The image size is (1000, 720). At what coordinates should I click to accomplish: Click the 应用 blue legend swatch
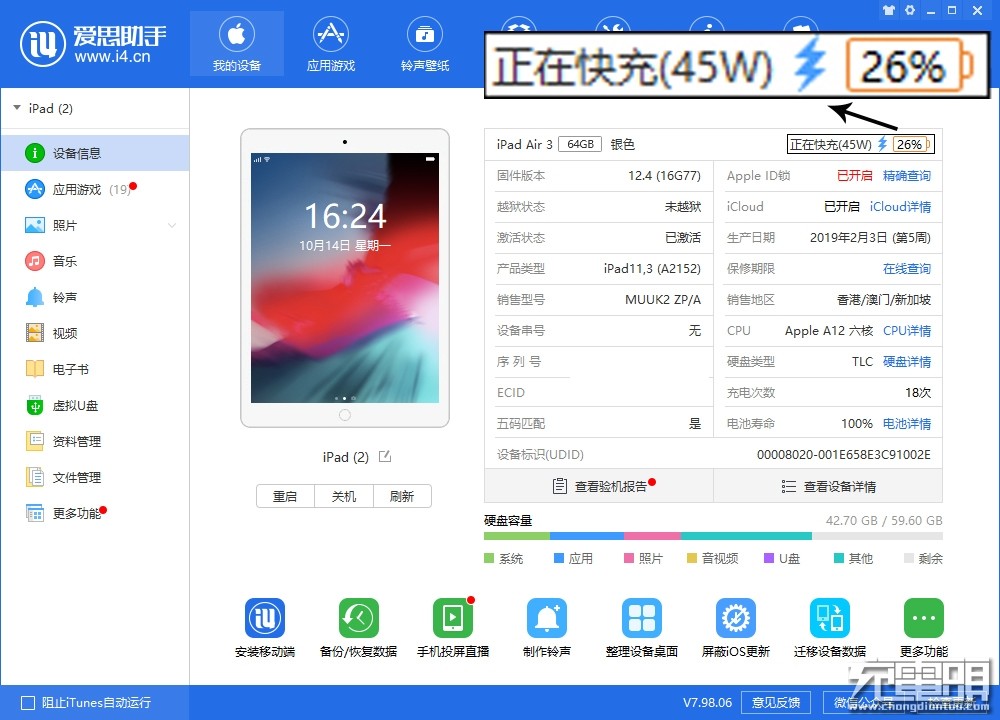(x=559, y=558)
